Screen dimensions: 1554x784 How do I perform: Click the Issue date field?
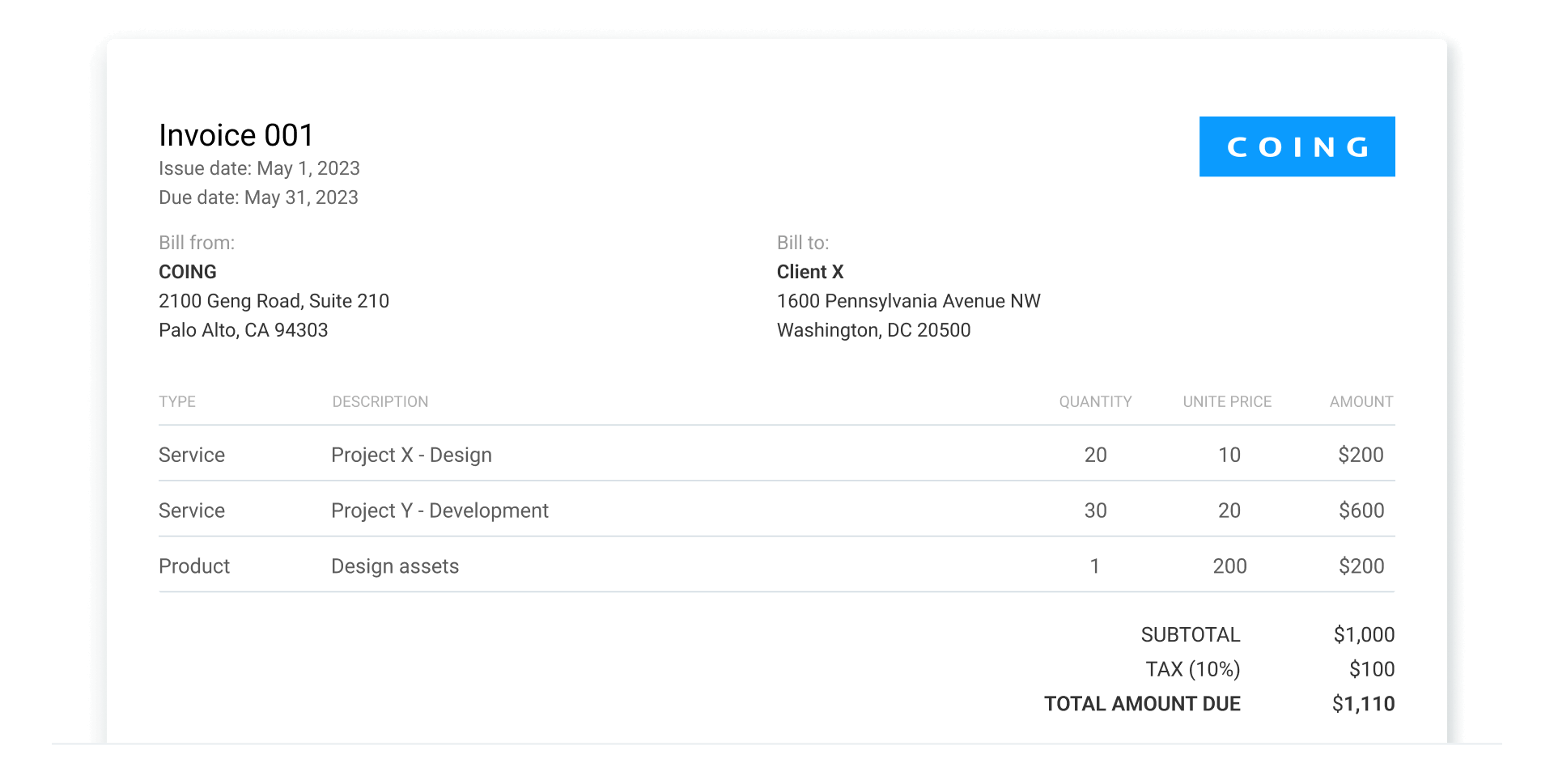click(259, 168)
